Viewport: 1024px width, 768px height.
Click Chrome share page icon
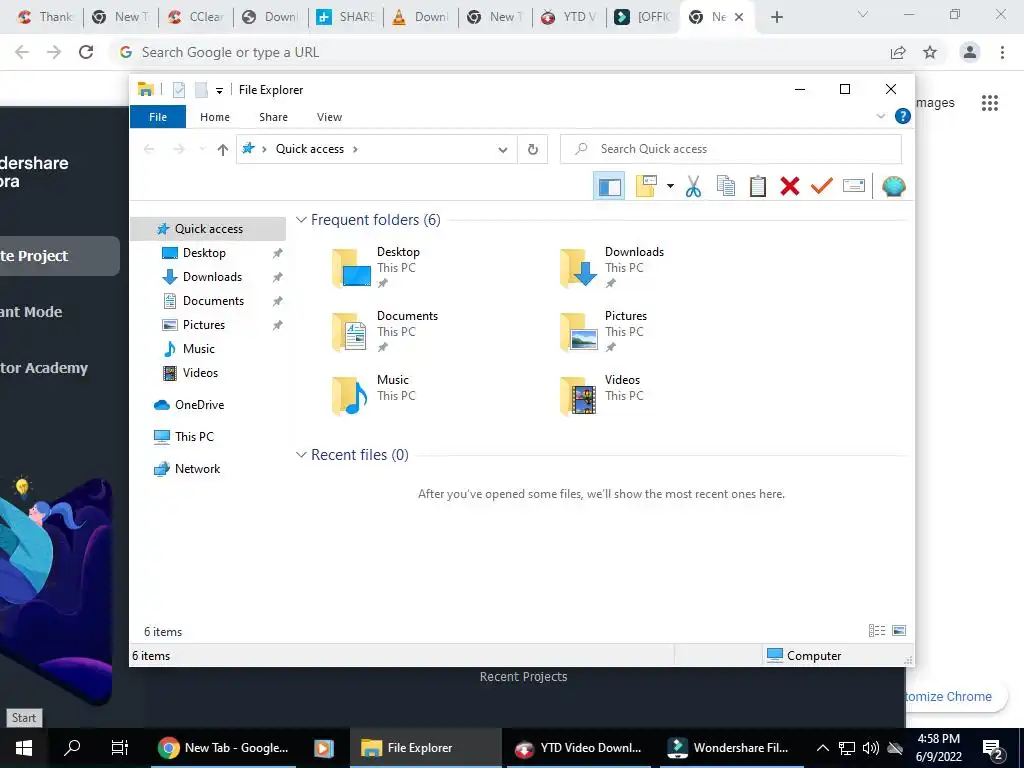pos(898,52)
